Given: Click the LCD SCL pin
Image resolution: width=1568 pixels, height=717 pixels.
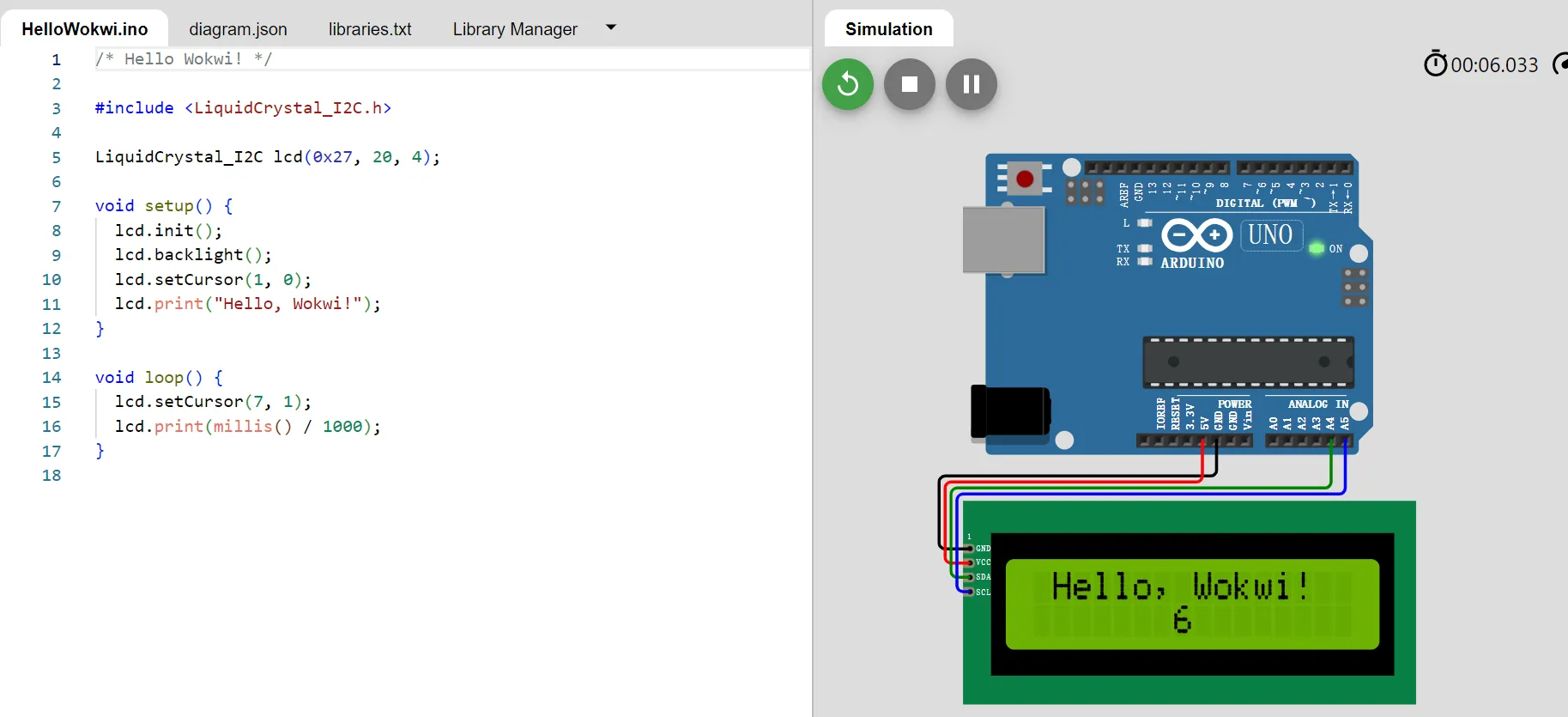Looking at the screenshot, I should click(971, 592).
